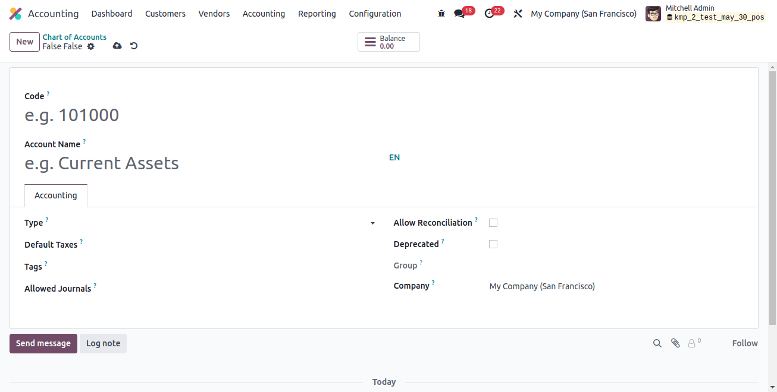Open the Reporting menu
777x392 pixels.
click(x=317, y=14)
